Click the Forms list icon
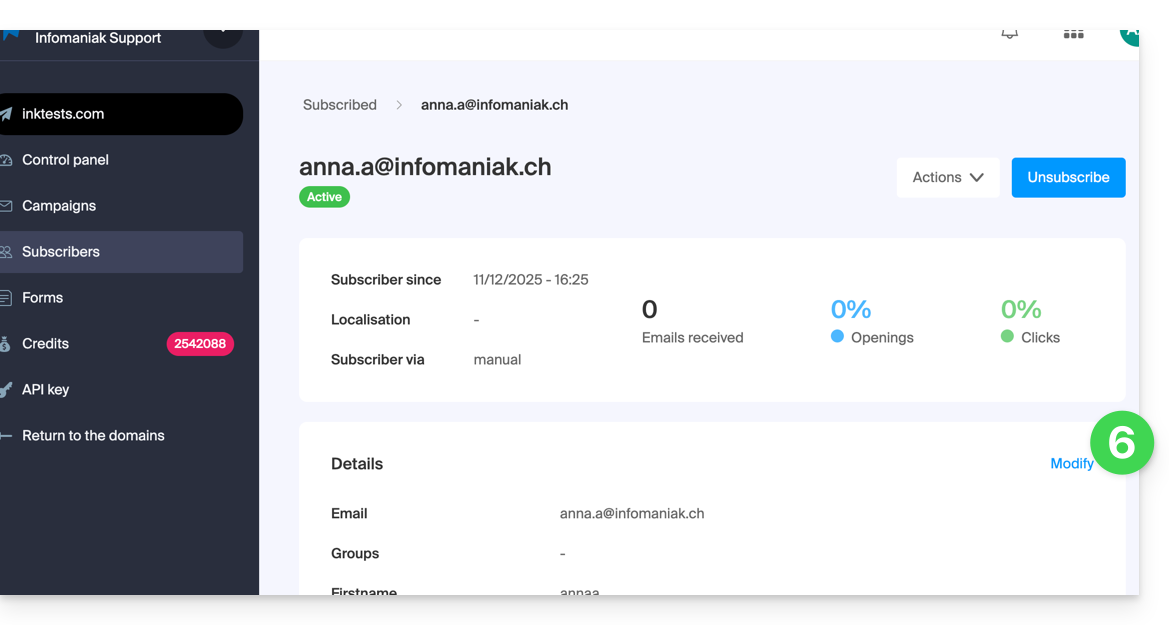 click(6, 298)
